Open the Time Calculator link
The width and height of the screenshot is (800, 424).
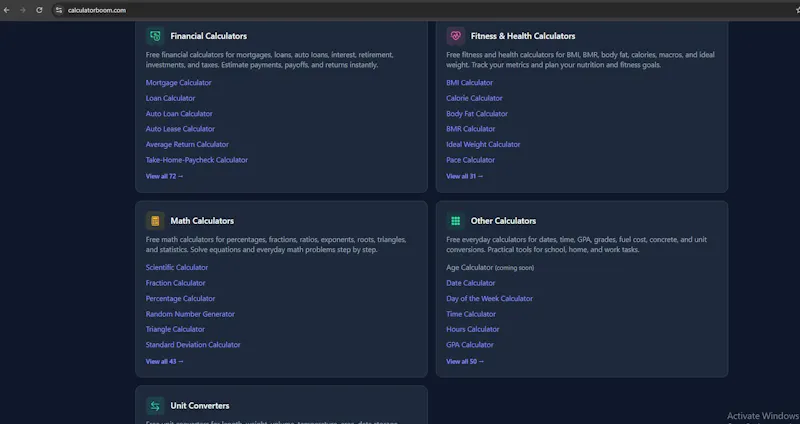(471, 314)
